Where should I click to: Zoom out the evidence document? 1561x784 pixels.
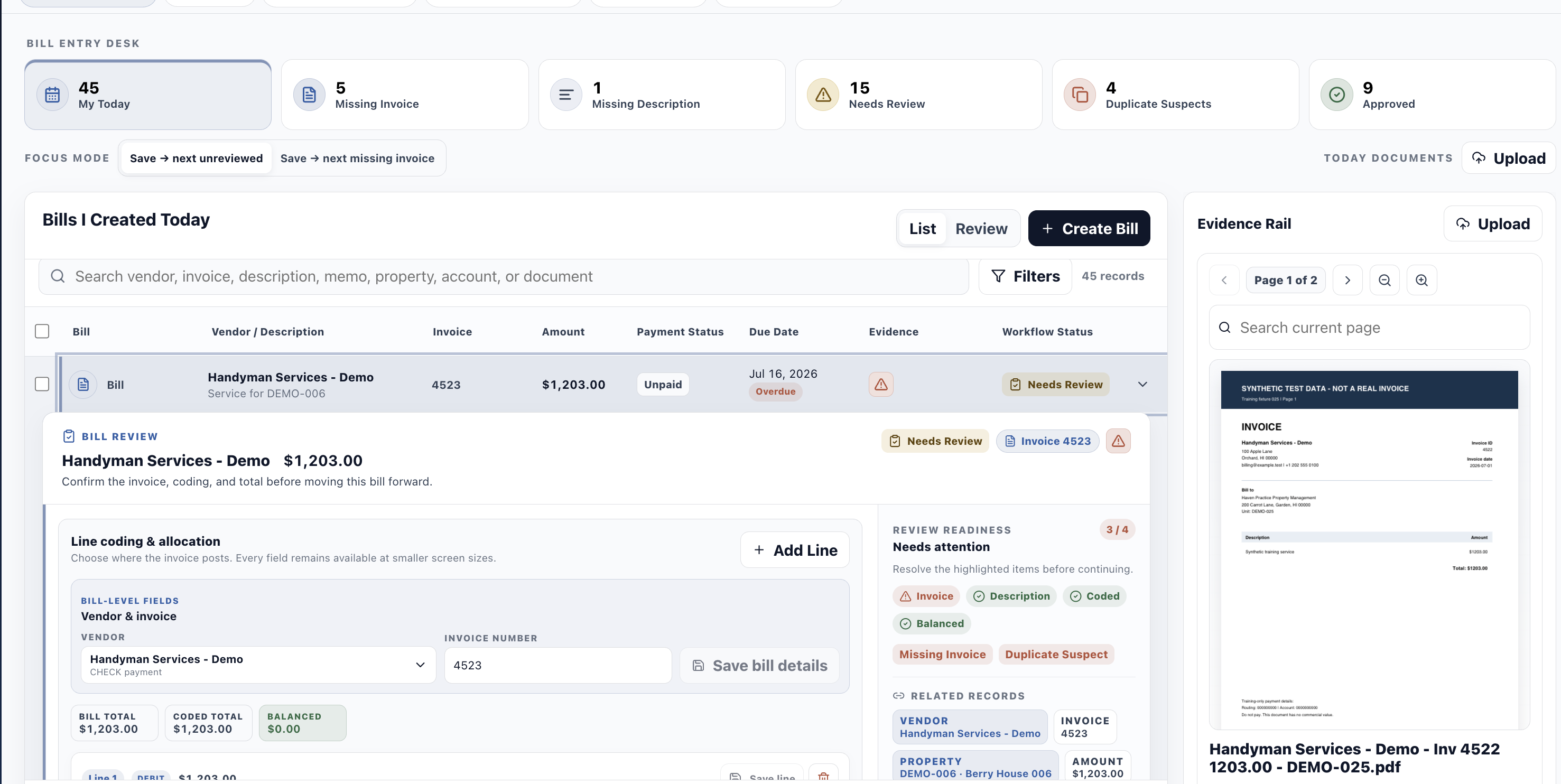[x=1385, y=280]
